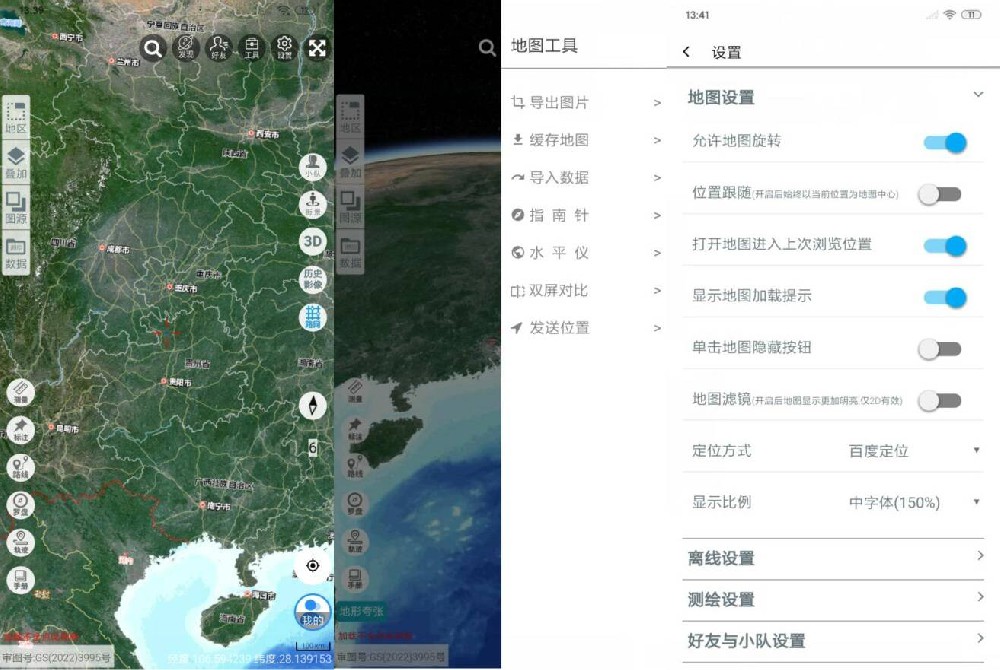Open the 工具 toolbox icon

pos(252,48)
